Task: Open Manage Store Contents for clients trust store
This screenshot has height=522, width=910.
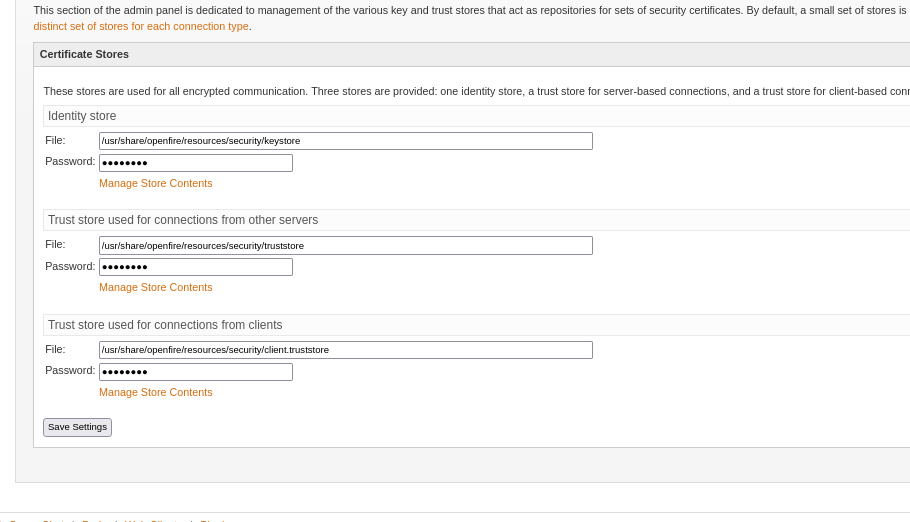Action: 156,393
